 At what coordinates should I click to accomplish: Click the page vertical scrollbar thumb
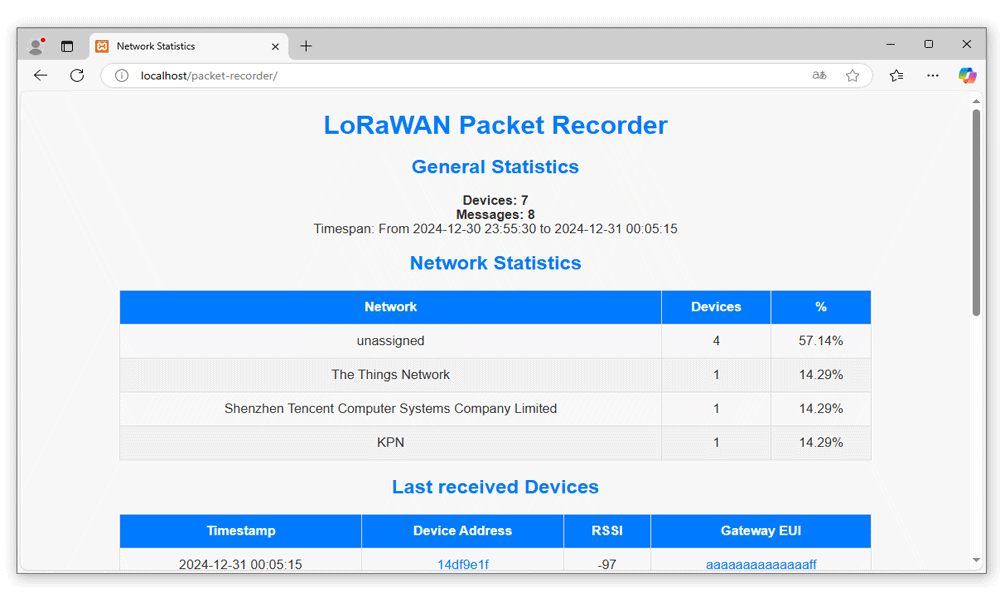click(976, 212)
